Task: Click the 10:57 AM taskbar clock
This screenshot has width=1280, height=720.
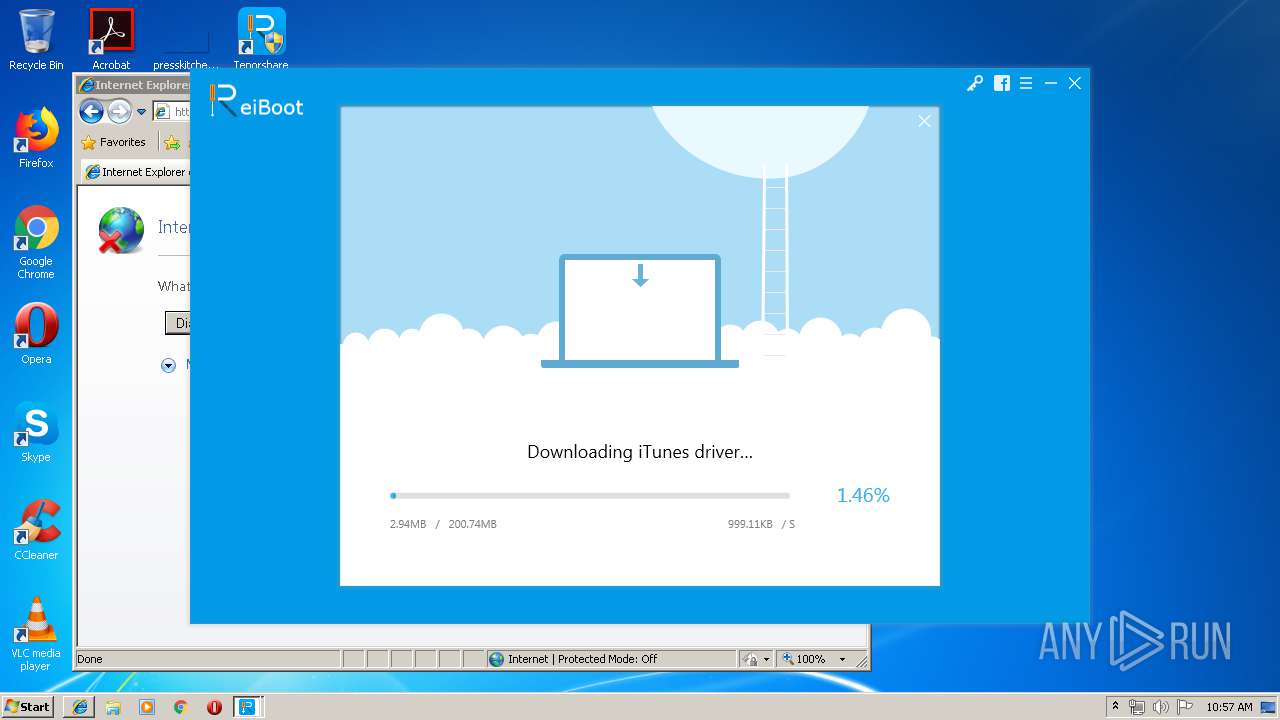Action: coord(1229,707)
